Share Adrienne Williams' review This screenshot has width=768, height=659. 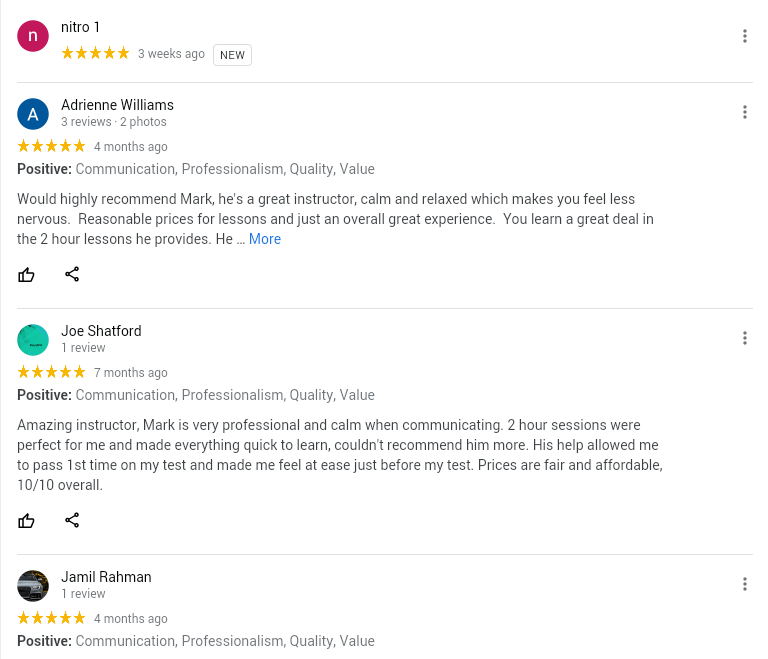point(72,274)
